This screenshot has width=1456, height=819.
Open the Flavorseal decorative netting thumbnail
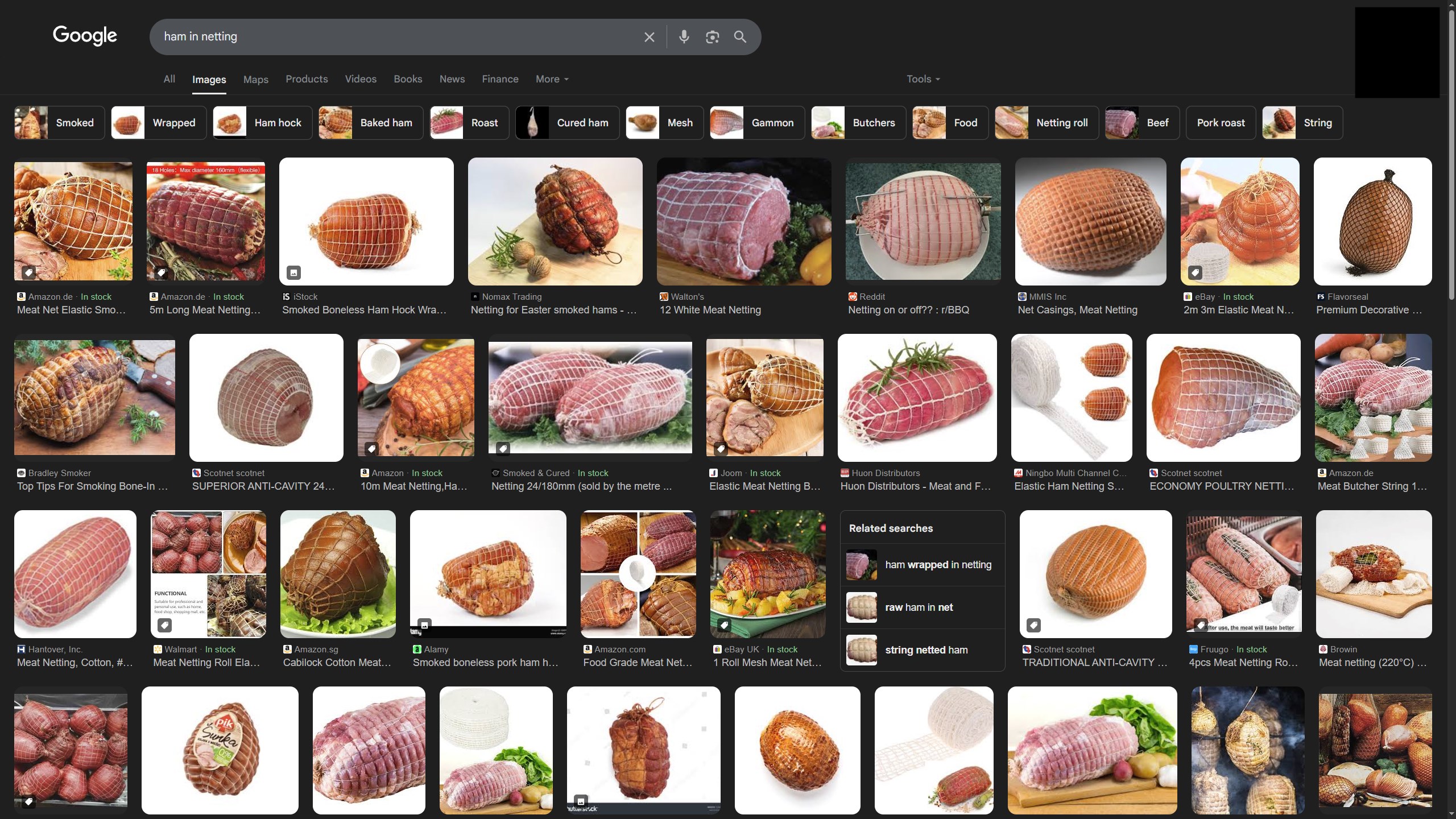(x=1372, y=221)
